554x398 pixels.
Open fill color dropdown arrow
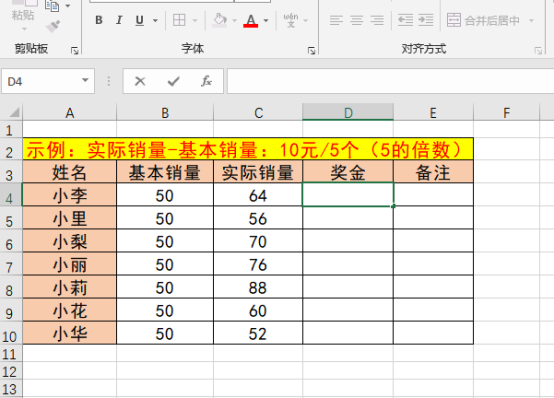pos(234,21)
